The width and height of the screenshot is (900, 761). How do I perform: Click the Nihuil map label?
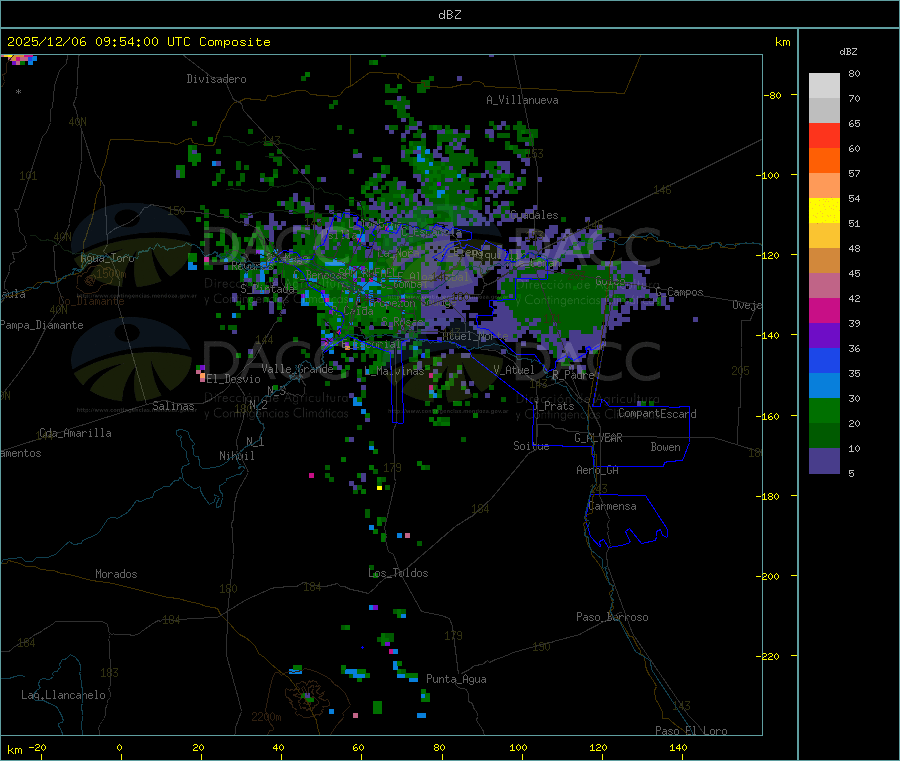(236, 456)
